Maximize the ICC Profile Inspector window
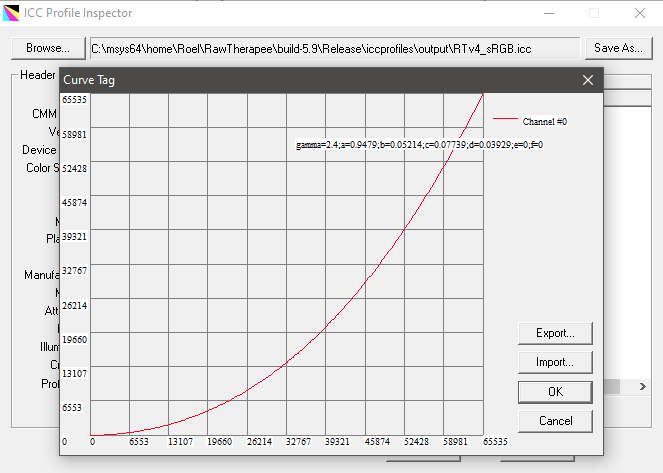663x473 pixels. 594,13
